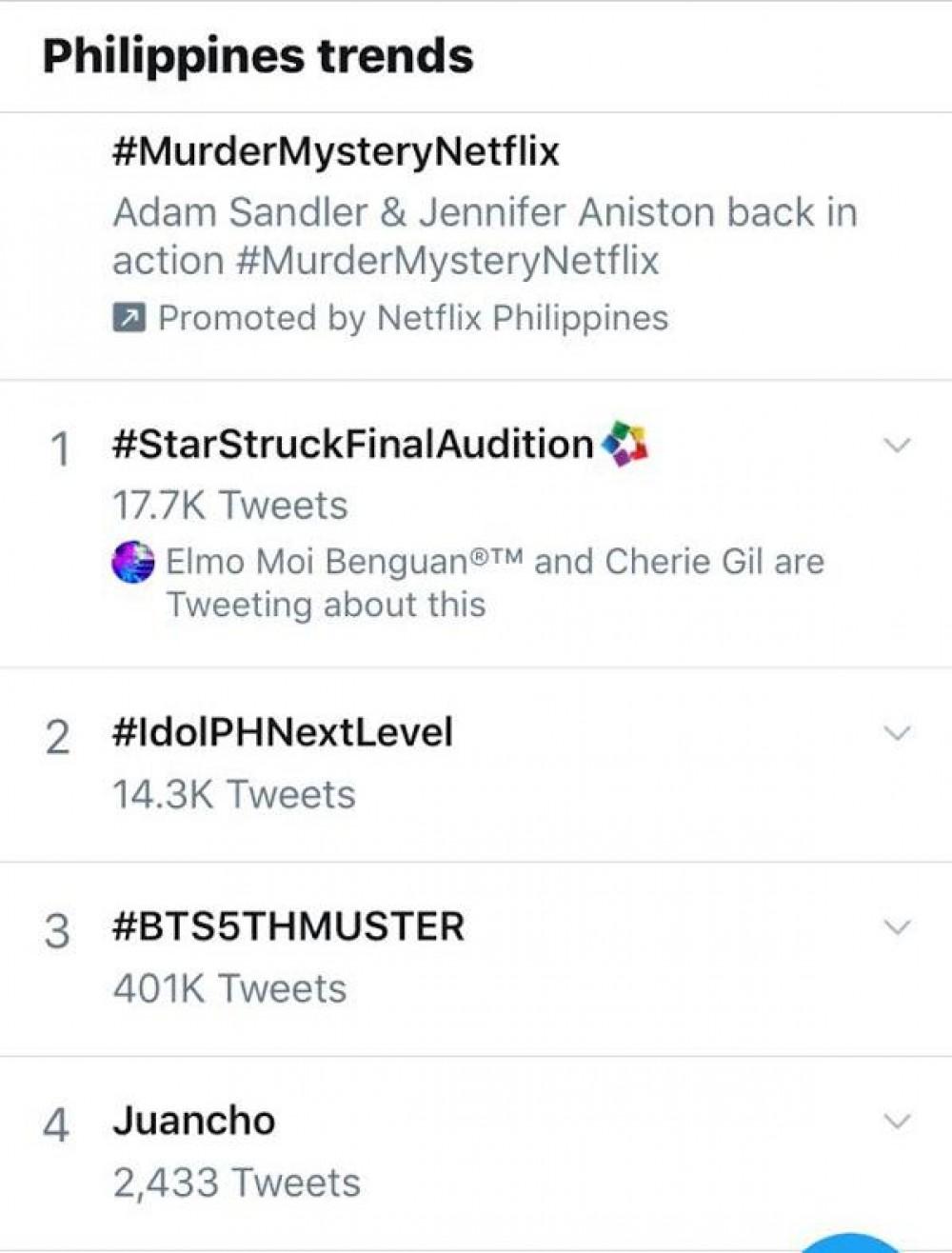Expand options for #StarStruckFinalAudition trend
This screenshot has height=1253, width=952.
tap(897, 445)
